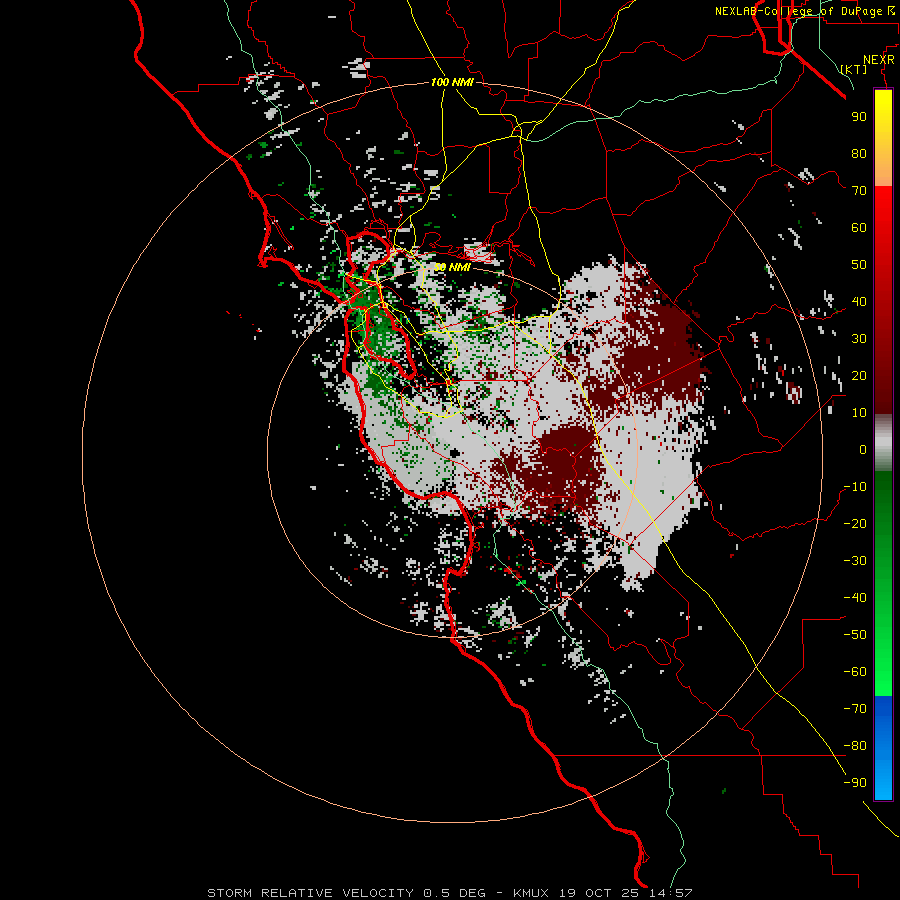Image resolution: width=900 pixels, height=900 pixels.
Task: Click the -50 scale value
Action: coord(855,635)
